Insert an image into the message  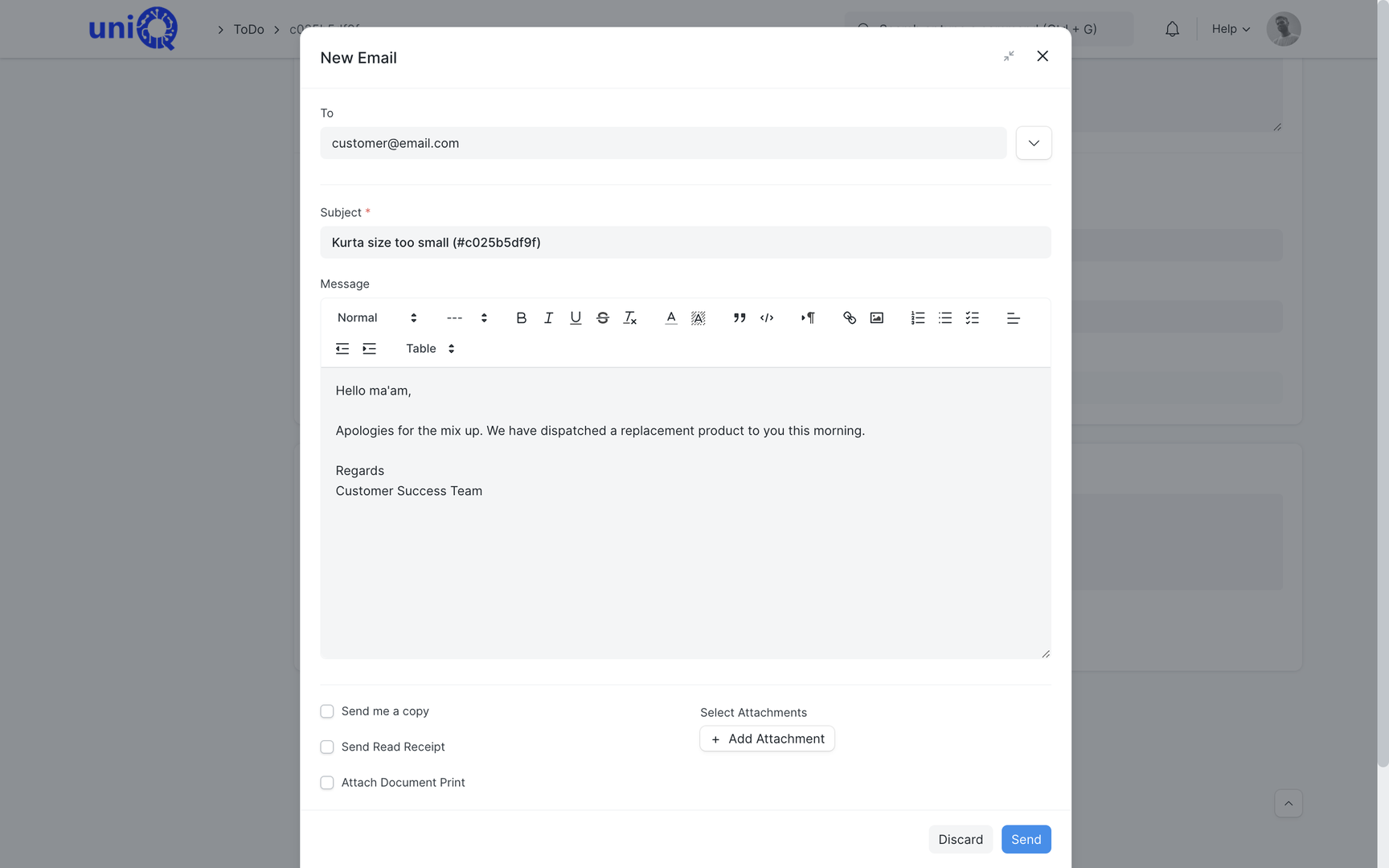pos(876,317)
